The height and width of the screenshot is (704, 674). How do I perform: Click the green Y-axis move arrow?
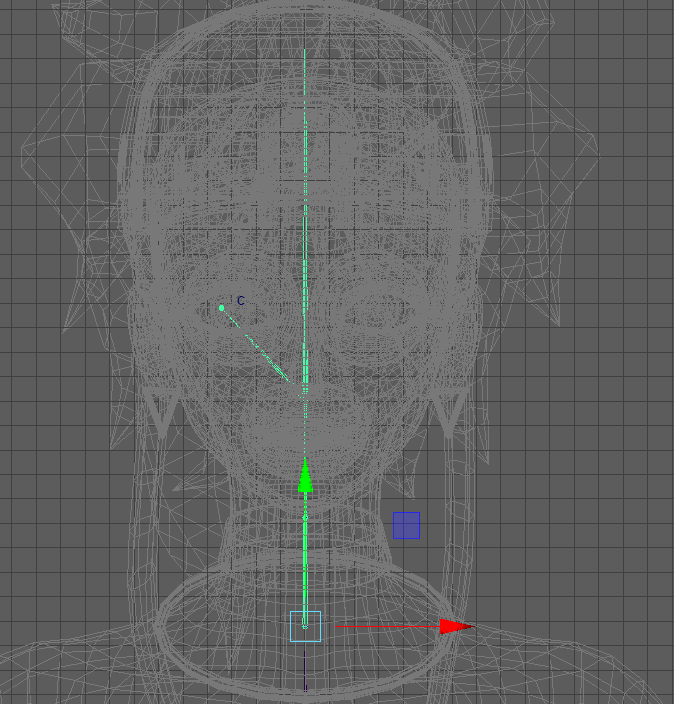tap(305, 476)
